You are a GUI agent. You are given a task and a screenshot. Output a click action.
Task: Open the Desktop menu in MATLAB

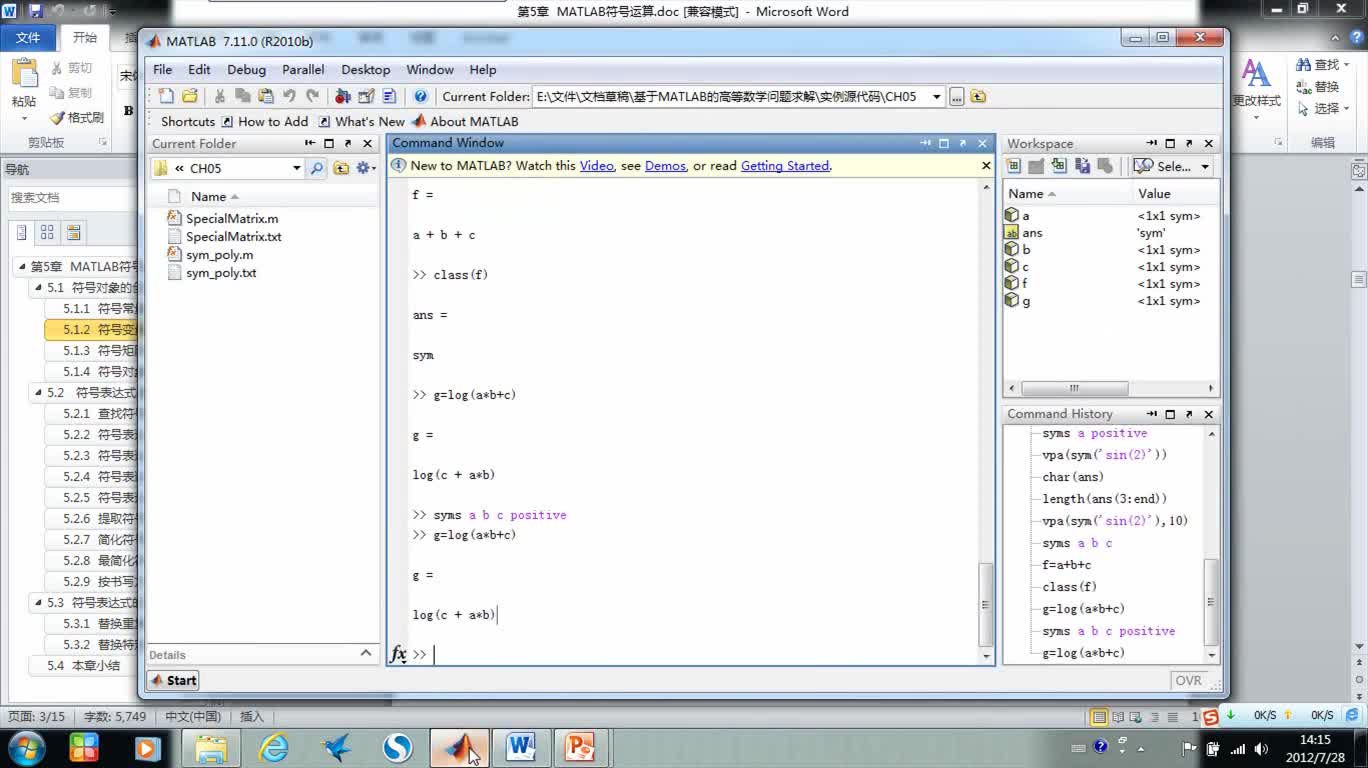(x=366, y=70)
